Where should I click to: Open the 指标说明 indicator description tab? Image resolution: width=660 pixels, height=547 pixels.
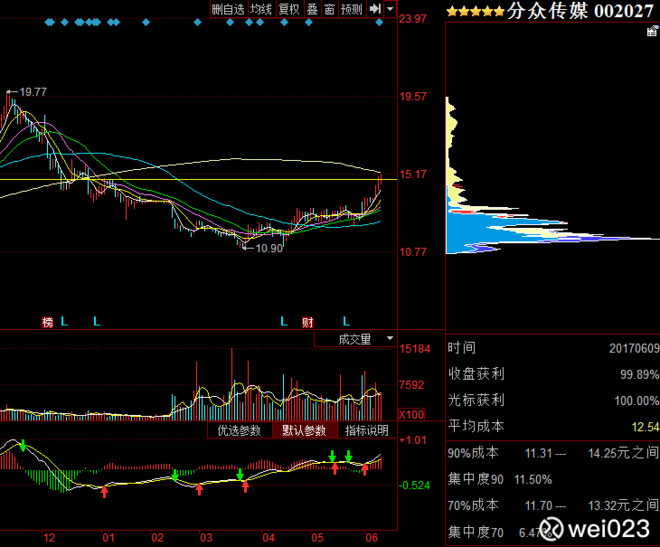[x=367, y=430]
